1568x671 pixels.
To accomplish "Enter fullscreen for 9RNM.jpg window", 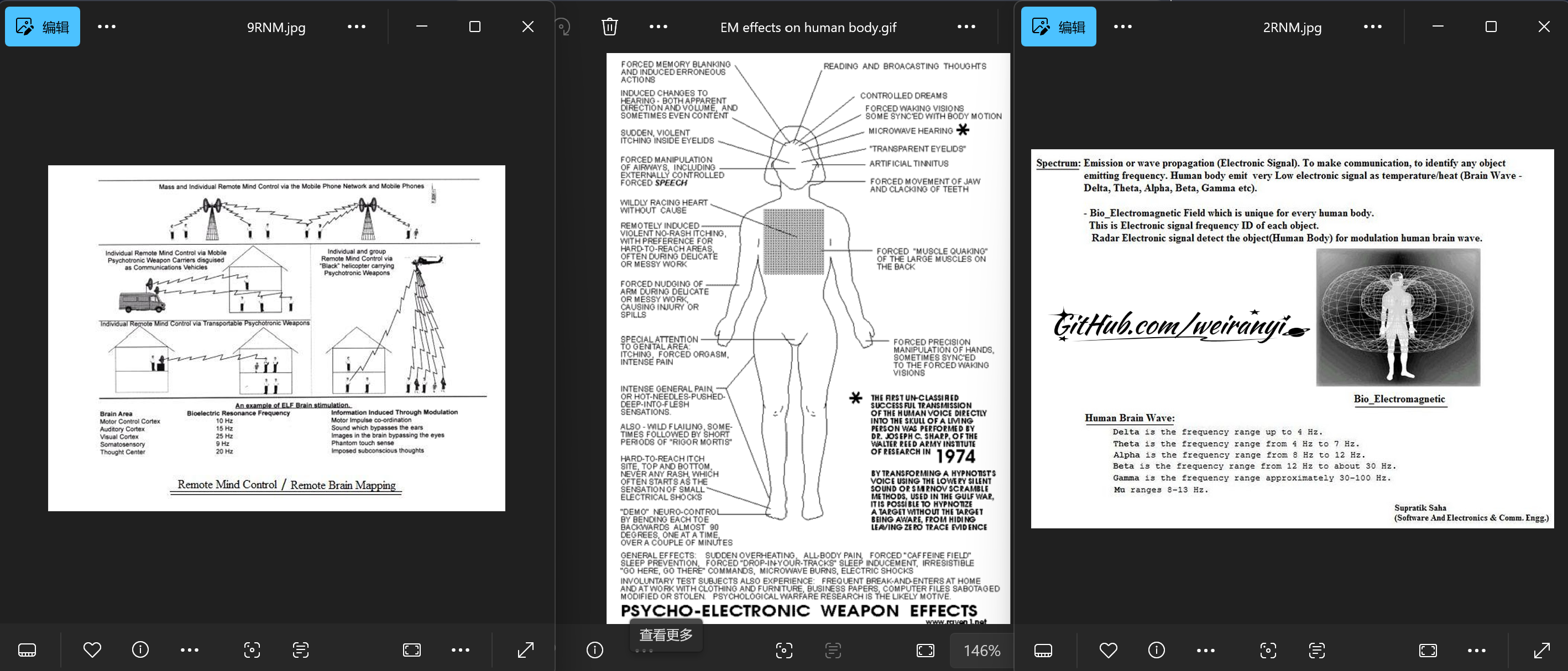I will 525,649.
